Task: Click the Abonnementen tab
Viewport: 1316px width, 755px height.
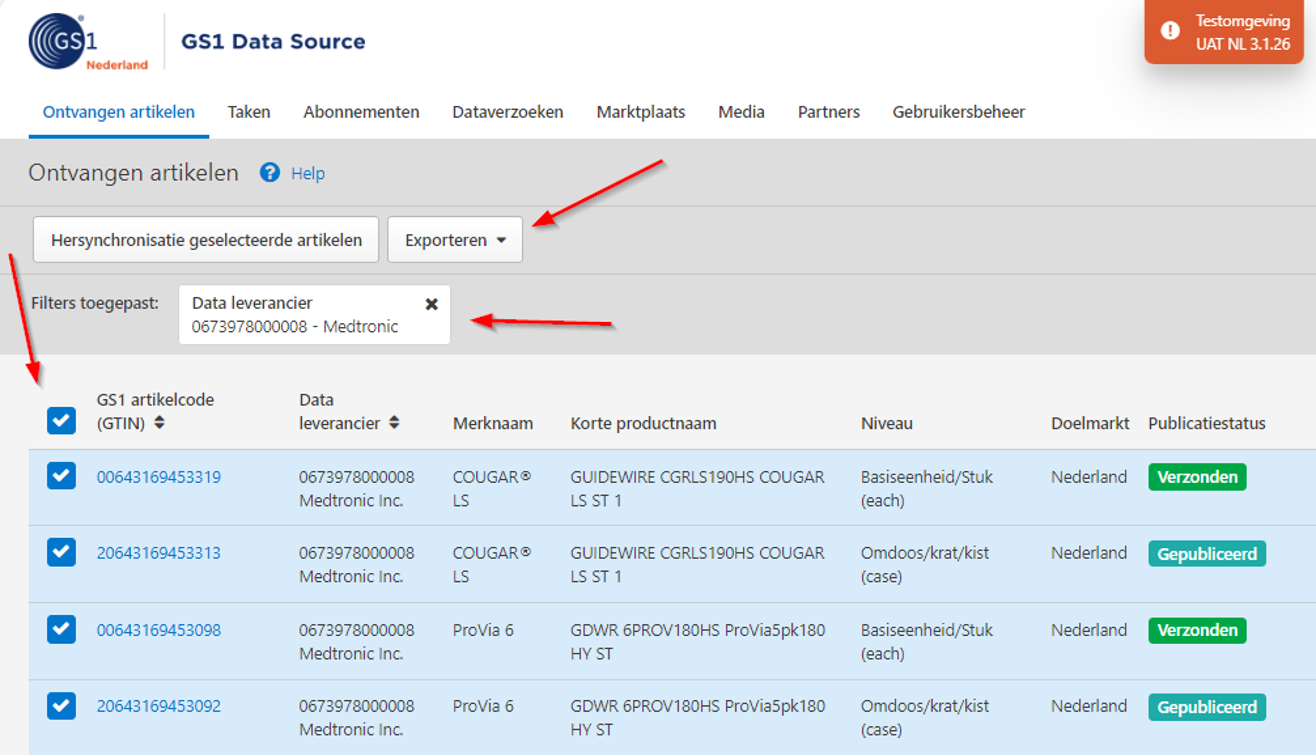Action: coord(361,112)
